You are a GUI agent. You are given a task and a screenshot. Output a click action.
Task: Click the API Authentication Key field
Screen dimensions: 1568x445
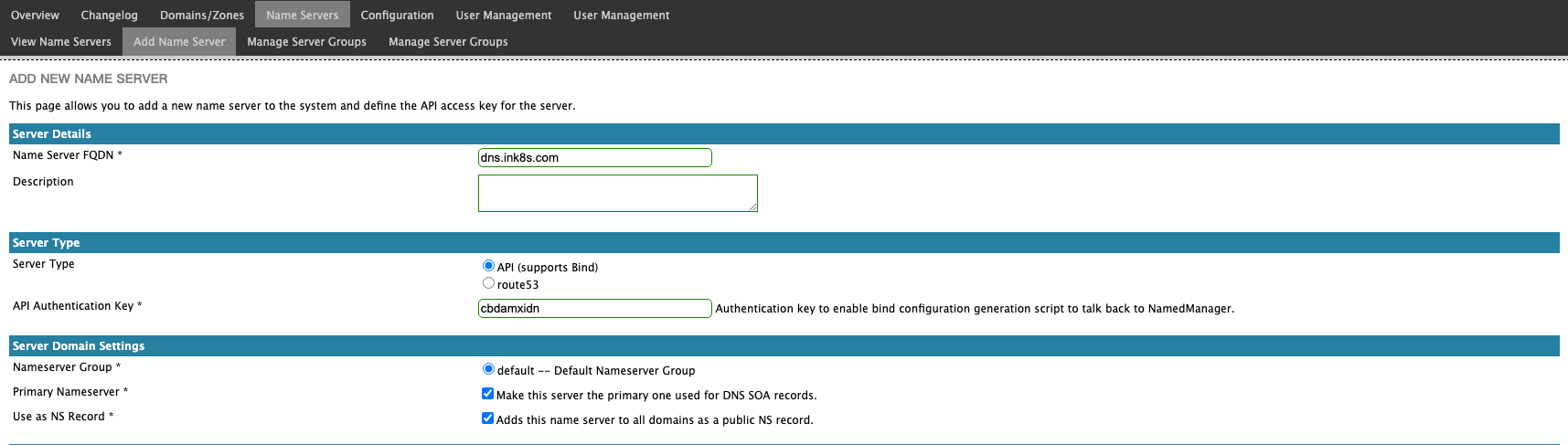[x=594, y=308]
